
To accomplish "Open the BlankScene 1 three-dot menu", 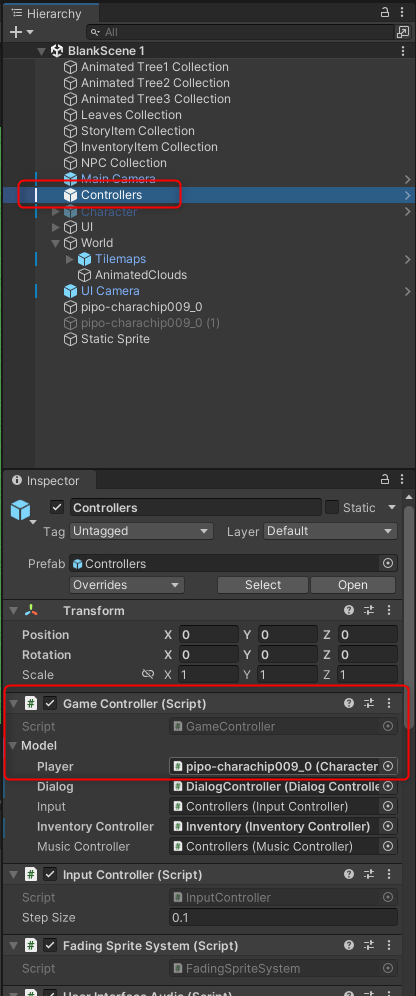I will (x=403, y=51).
